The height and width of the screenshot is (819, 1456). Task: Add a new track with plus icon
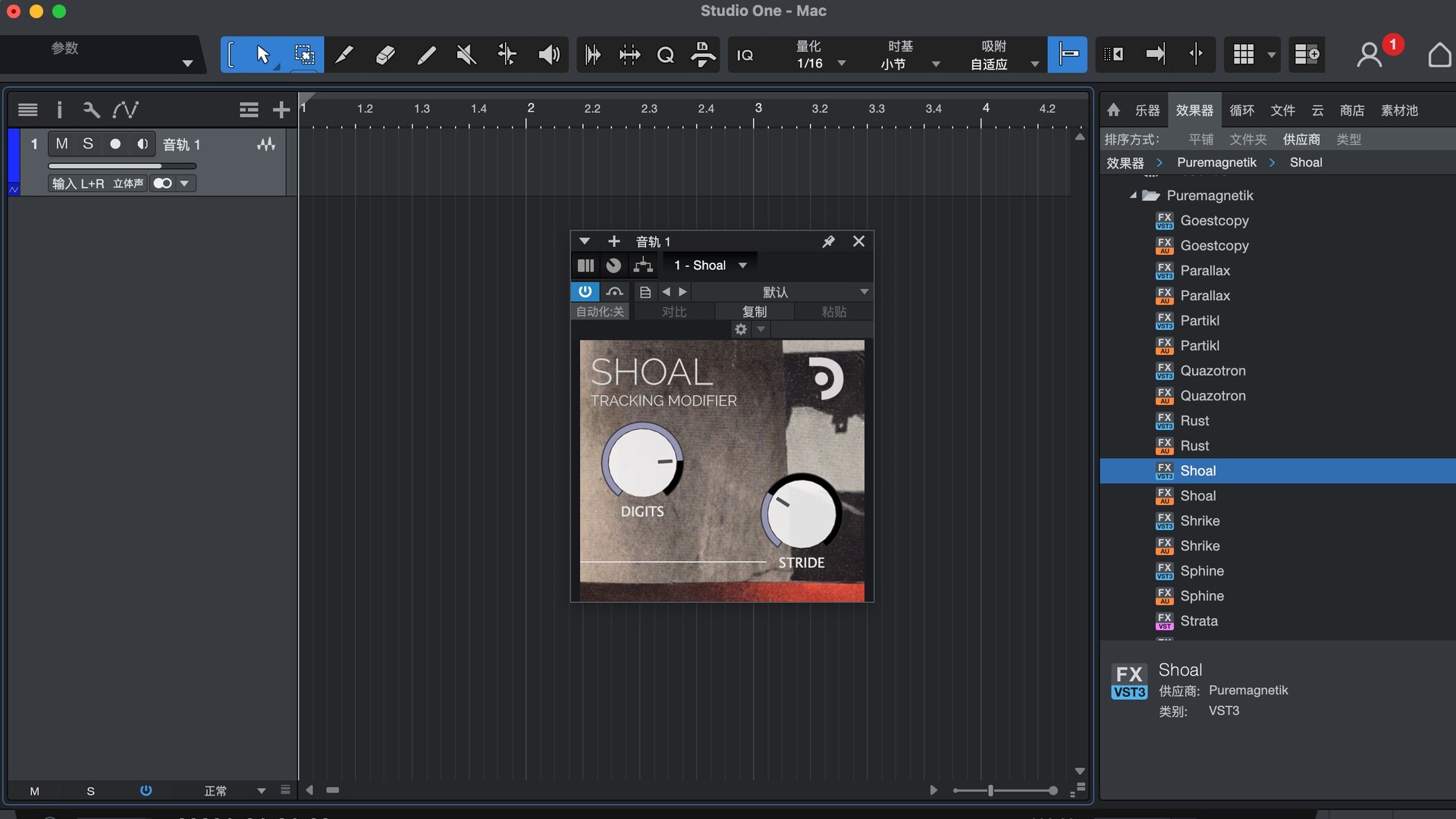281,110
